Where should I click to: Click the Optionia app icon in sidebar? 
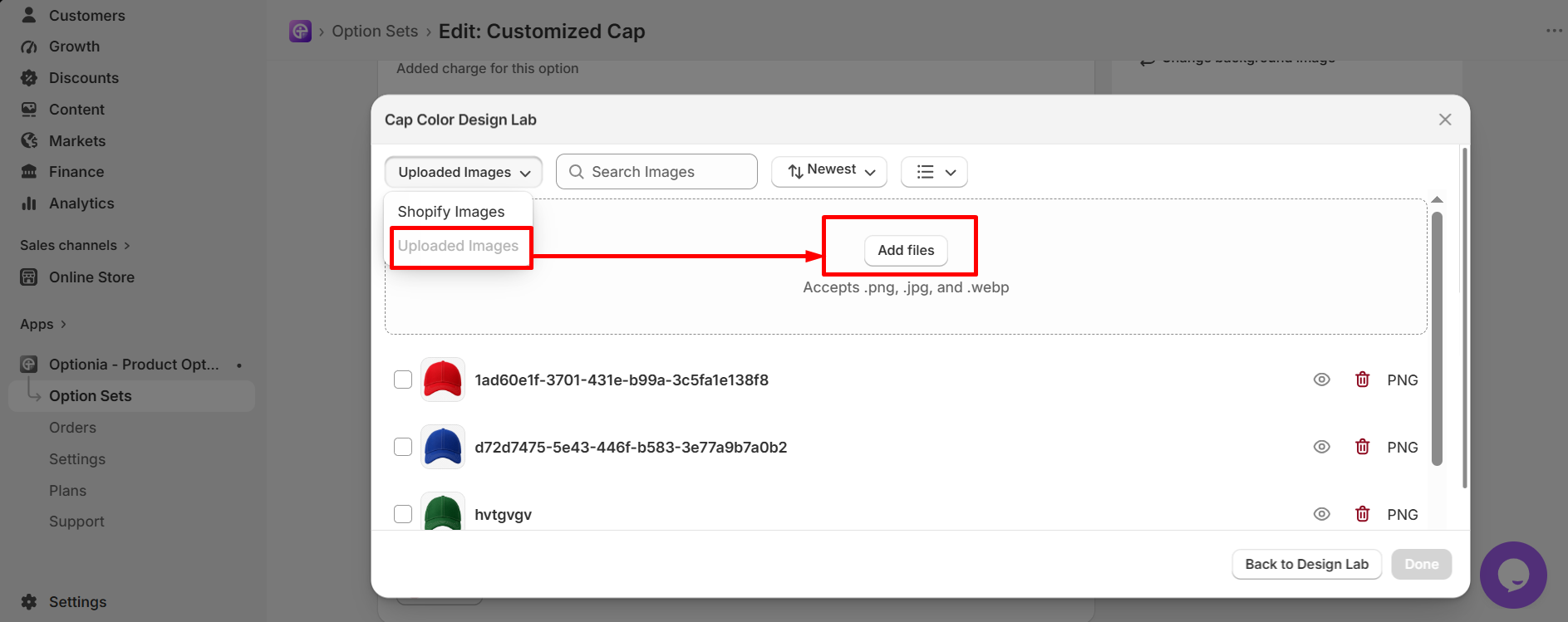(29, 365)
